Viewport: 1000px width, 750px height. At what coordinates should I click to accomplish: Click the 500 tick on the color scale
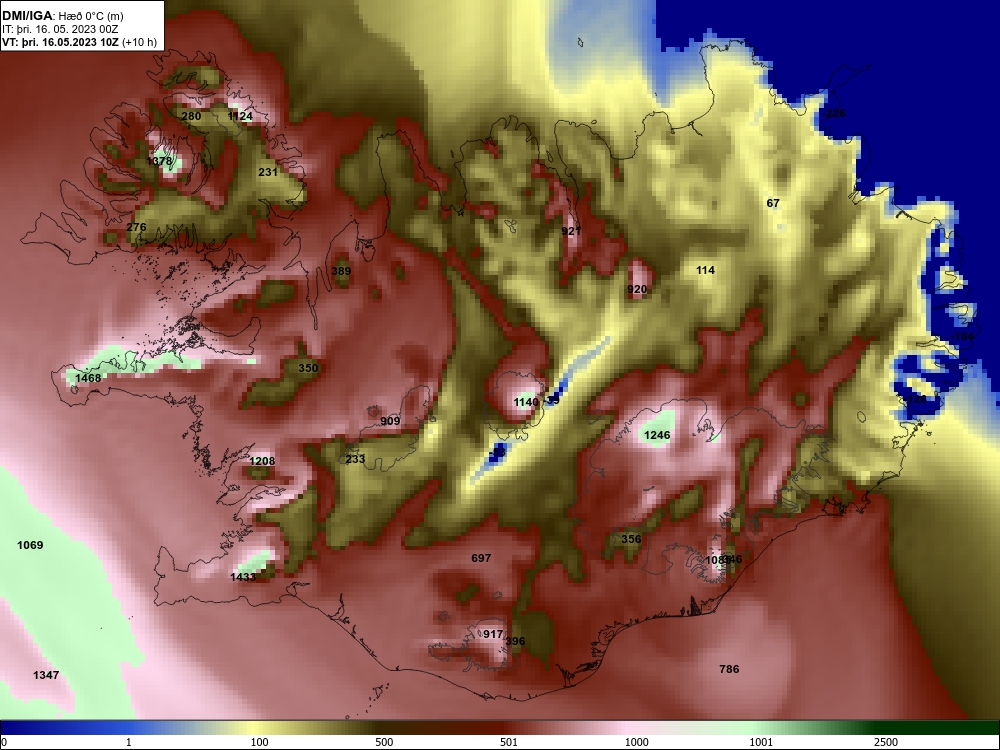pos(384,742)
